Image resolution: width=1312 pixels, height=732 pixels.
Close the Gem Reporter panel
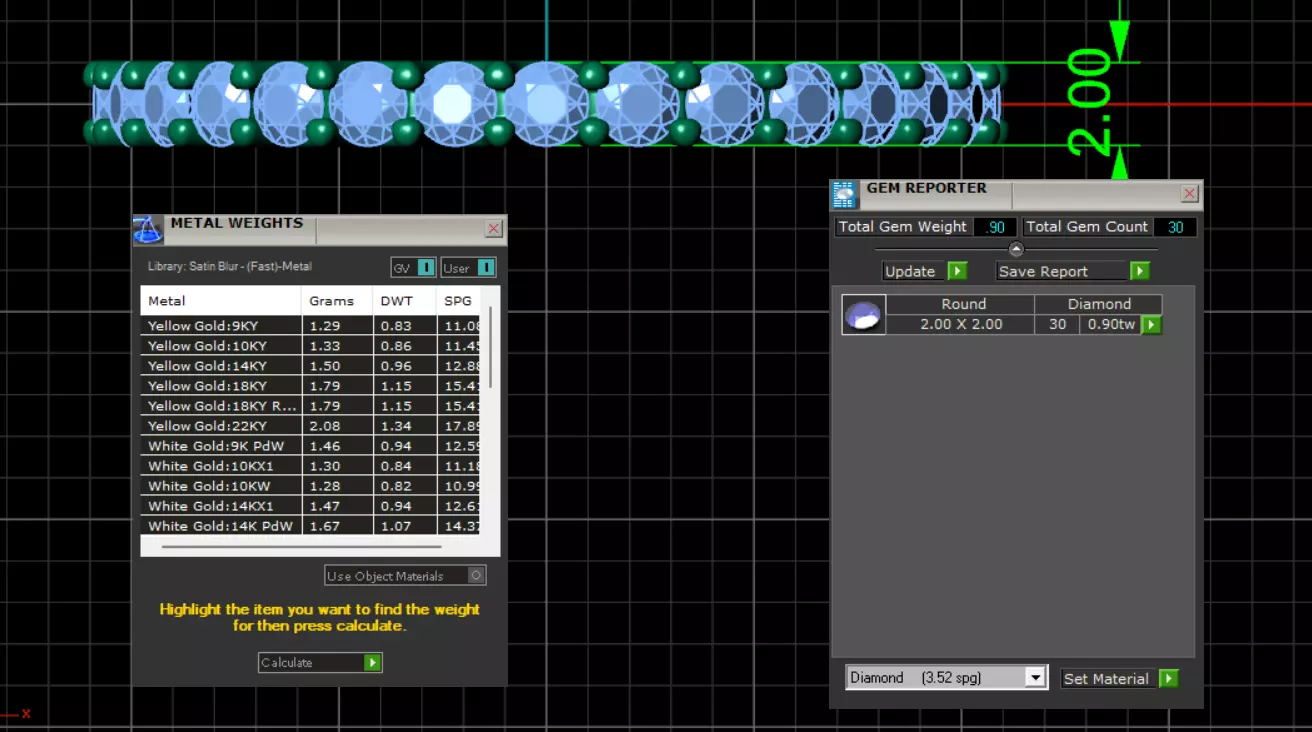1189,194
